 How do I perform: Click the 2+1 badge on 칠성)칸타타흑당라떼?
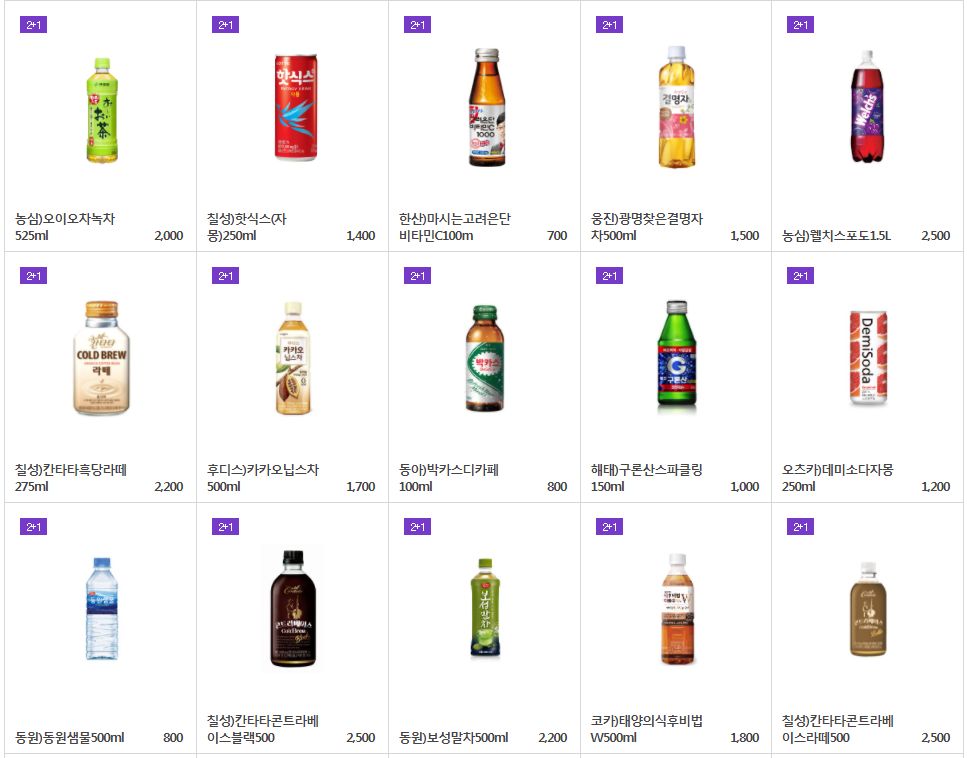point(33,276)
